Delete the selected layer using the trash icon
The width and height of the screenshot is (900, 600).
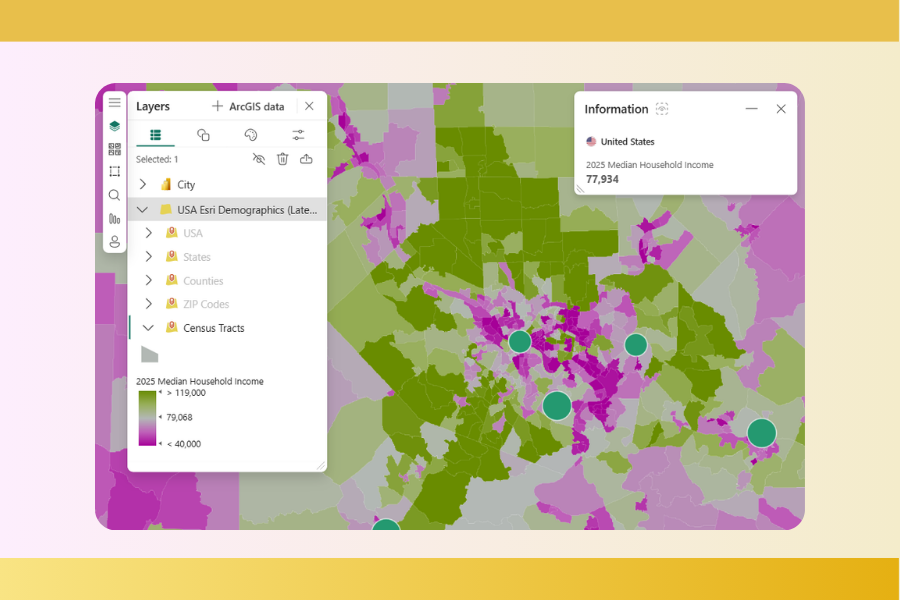283,158
